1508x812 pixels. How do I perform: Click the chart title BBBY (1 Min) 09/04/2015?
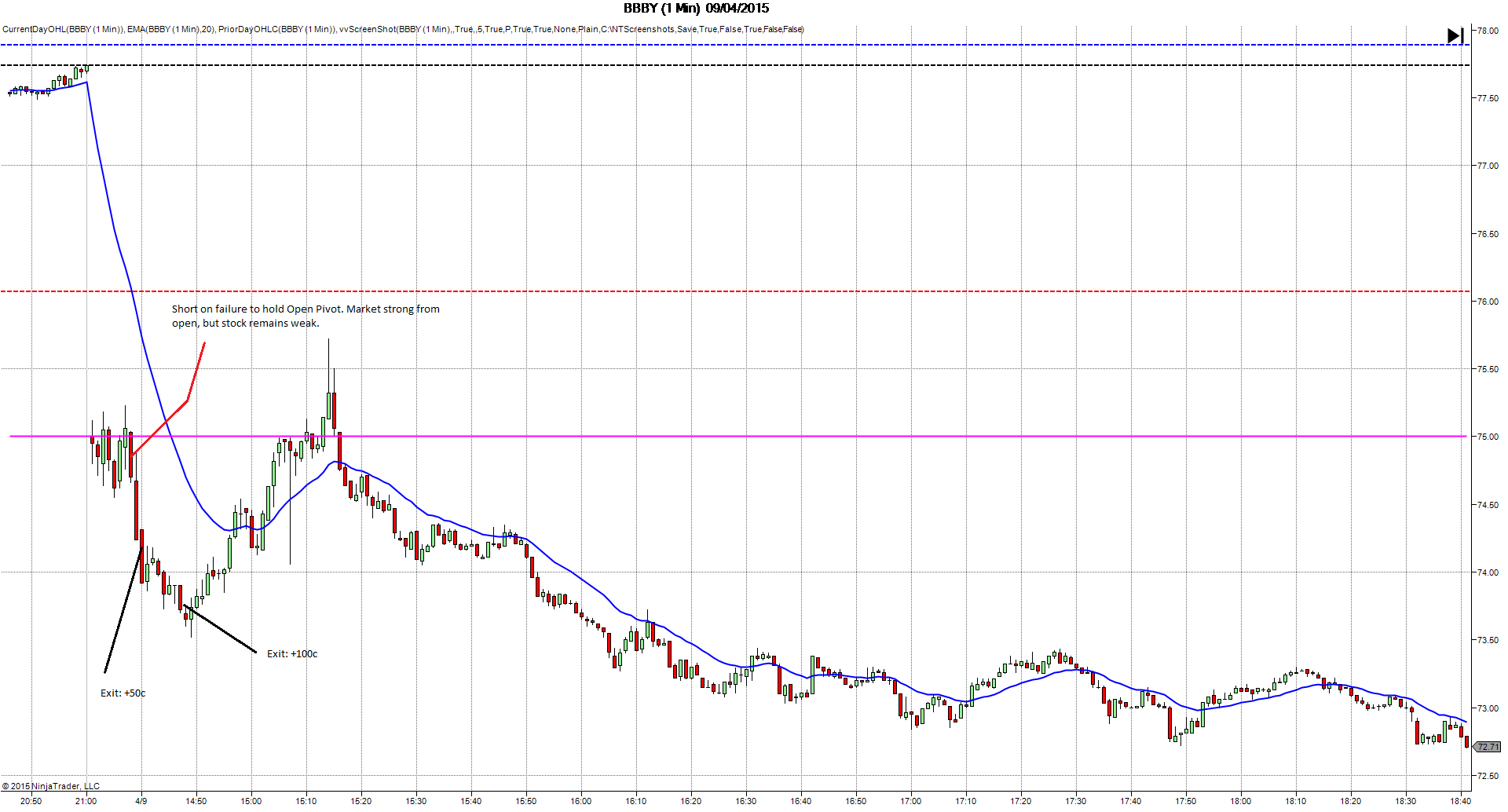tap(697, 9)
